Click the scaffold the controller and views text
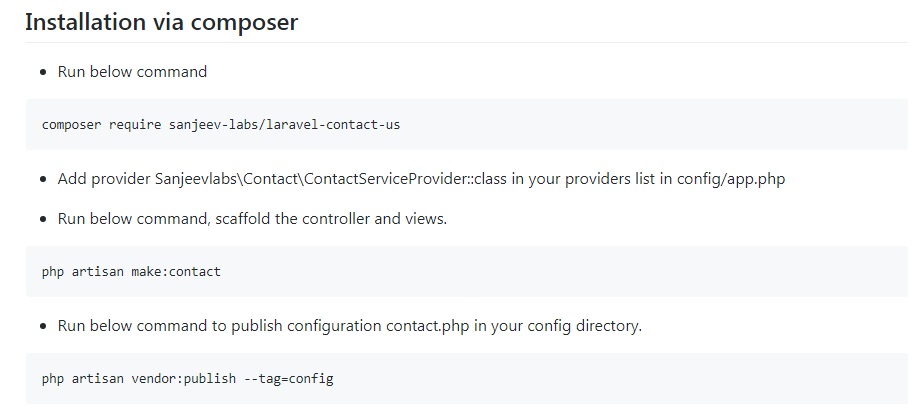 pos(331,219)
